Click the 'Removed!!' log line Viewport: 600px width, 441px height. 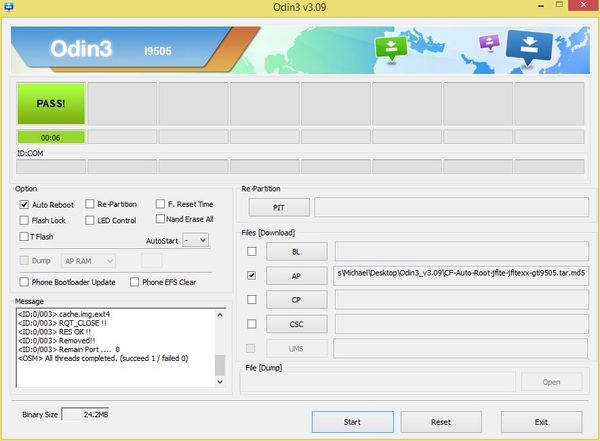[57, 340]
